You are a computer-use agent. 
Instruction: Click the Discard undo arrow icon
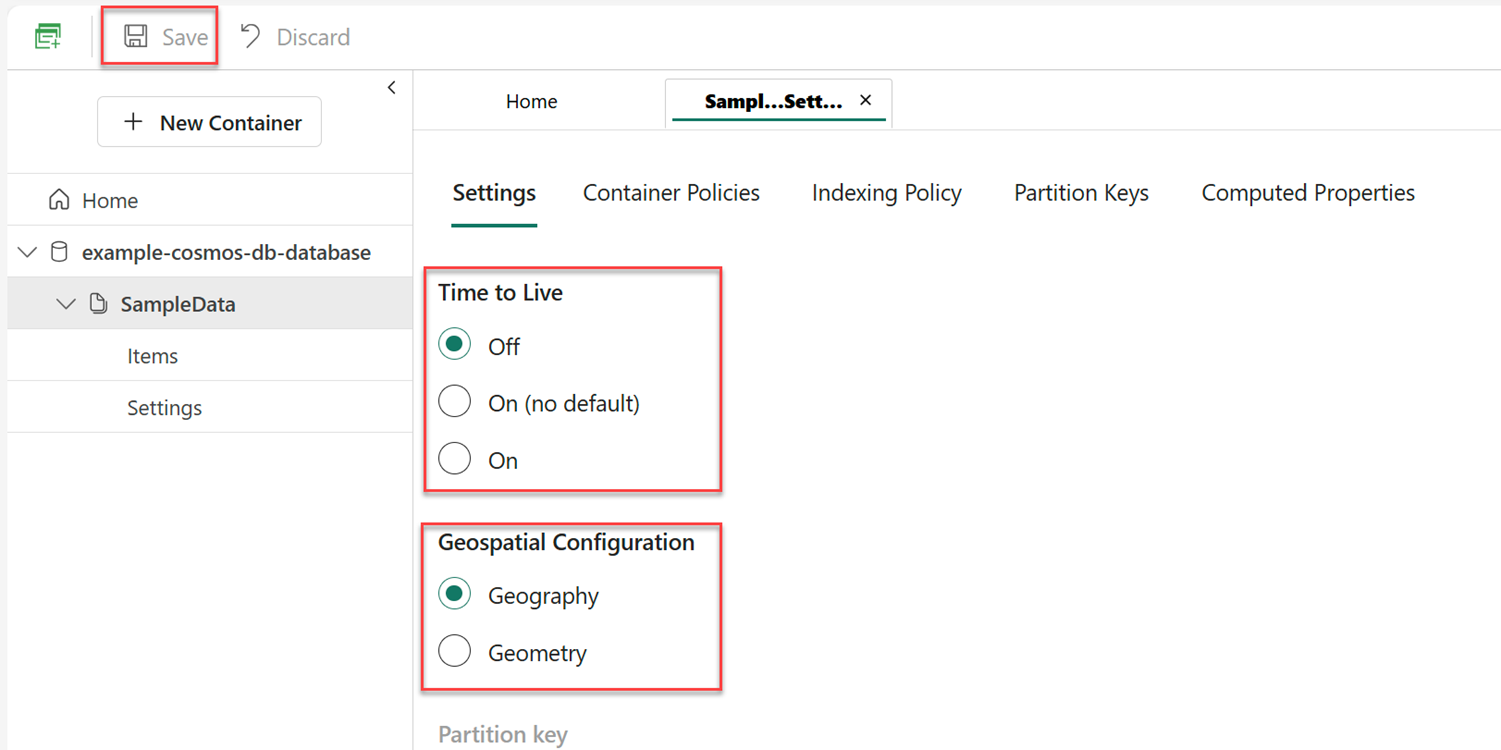click(250, 37)
